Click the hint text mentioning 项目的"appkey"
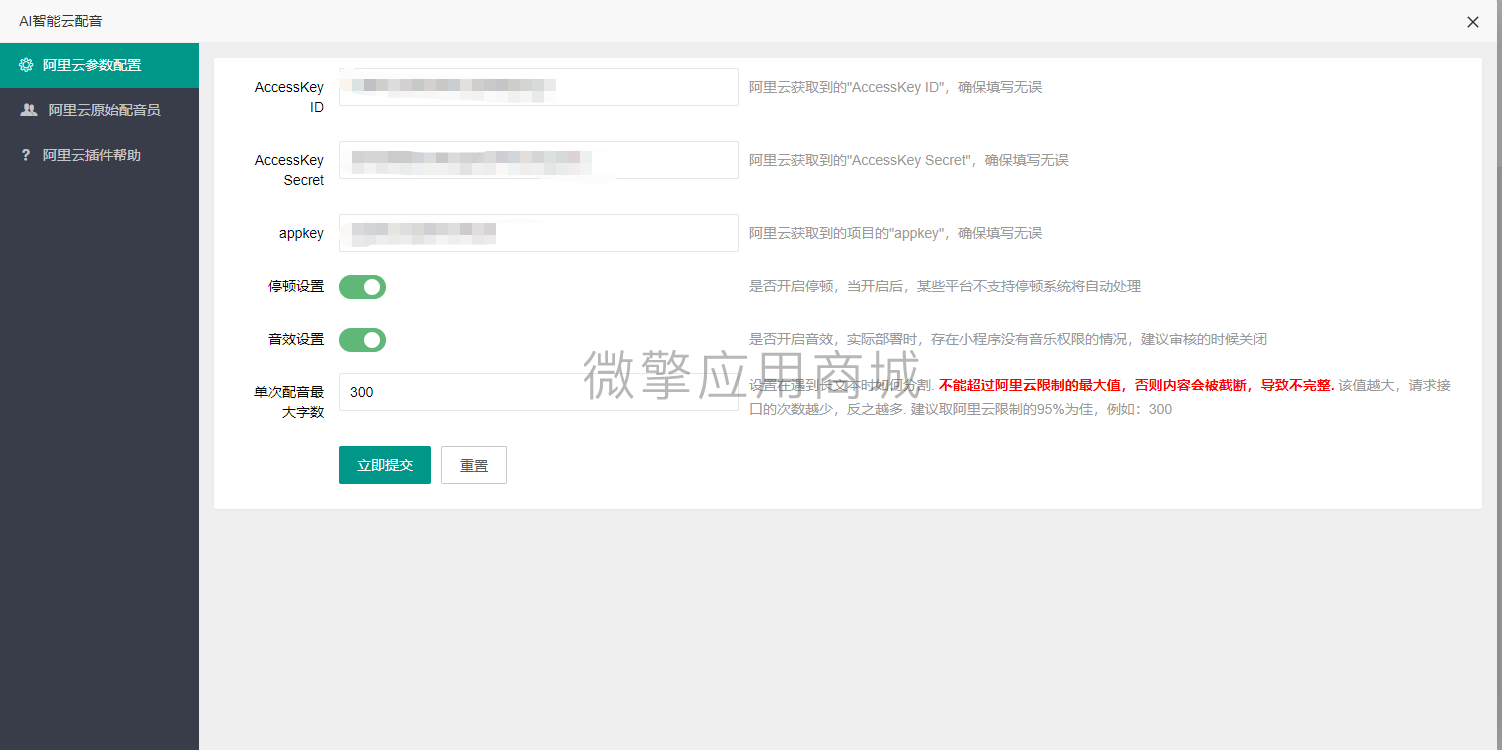This screenshot has width=1502, height=750. (895, 233)
